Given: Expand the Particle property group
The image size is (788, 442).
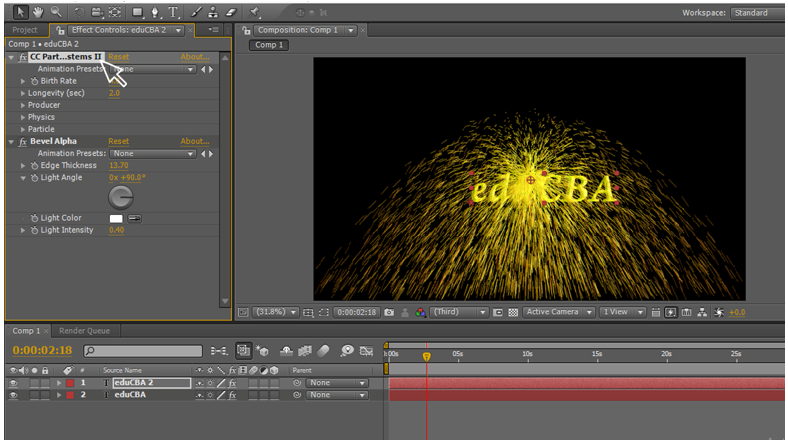Looking at the screenshot, I should coord(23,129).
